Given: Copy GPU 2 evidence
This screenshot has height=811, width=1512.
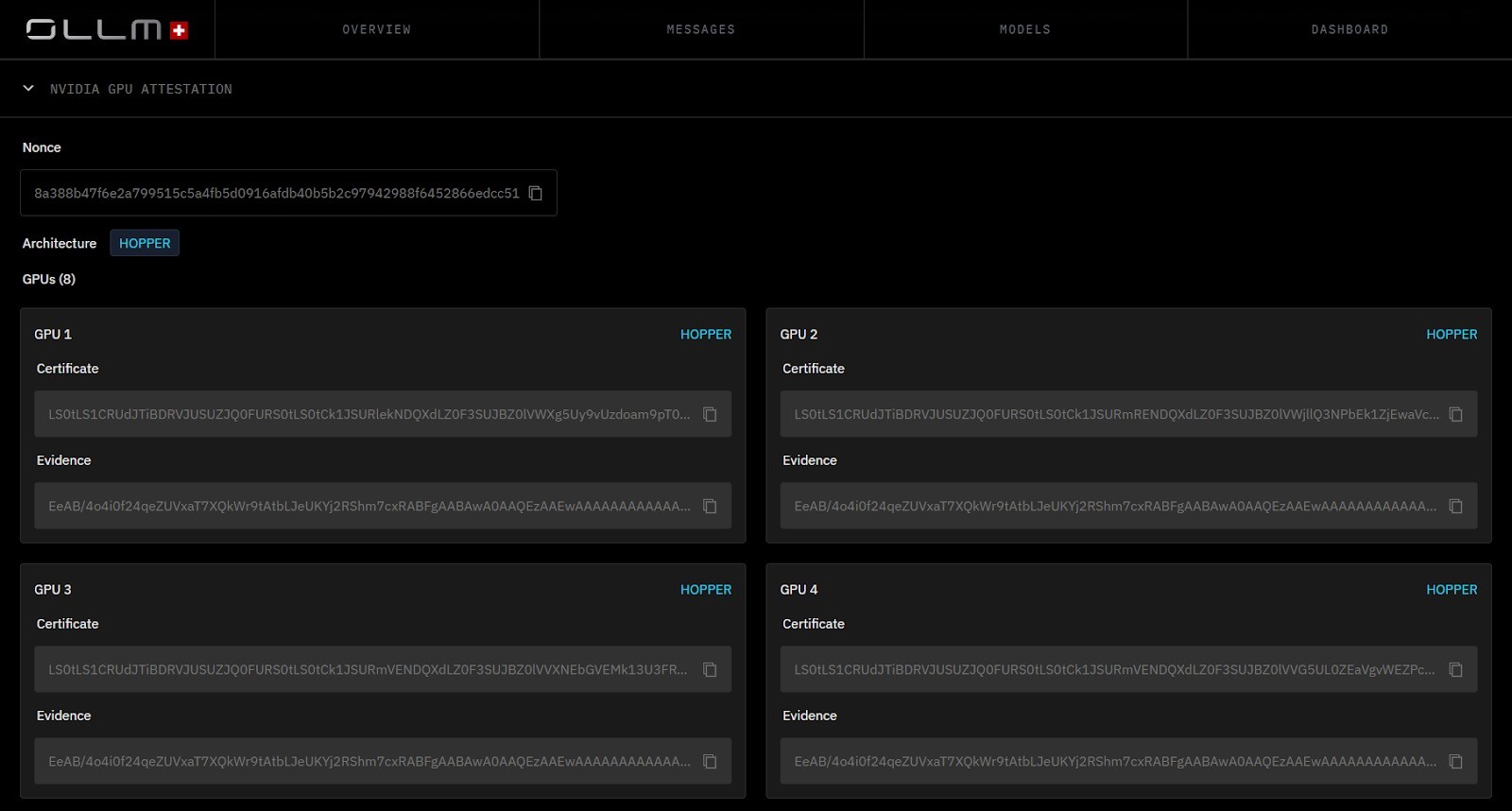Looking at the screenshot, I should [x=1455, y=506].
